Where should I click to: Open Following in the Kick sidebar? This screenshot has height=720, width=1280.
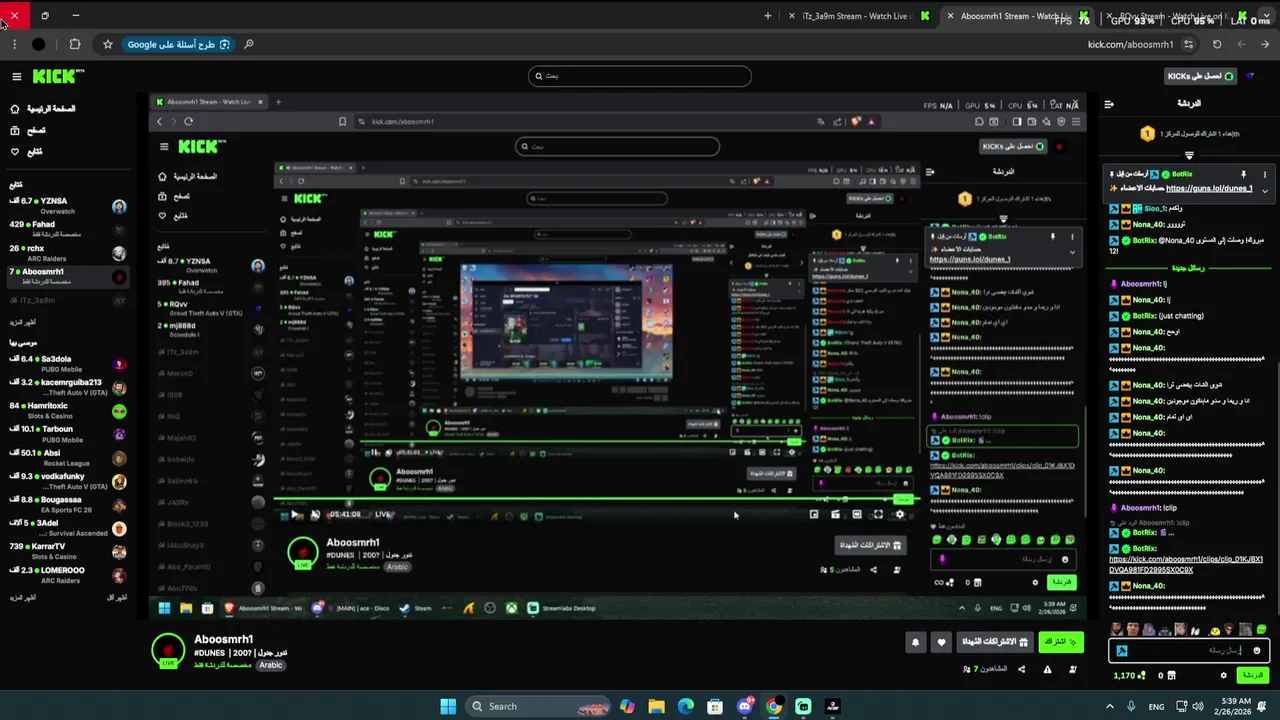pyautogui.click(x=26, y=152)
